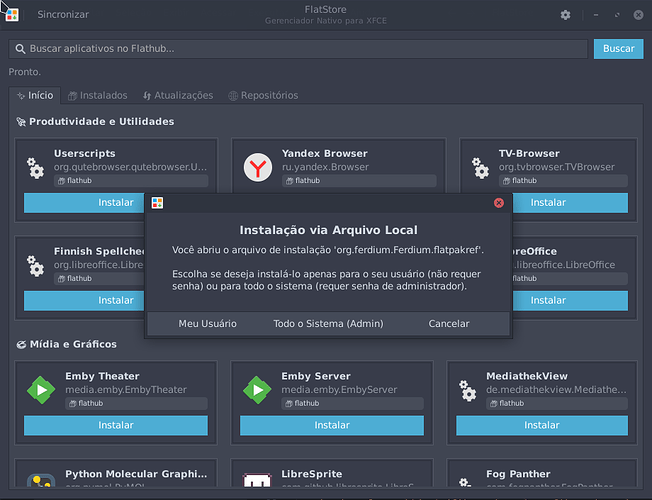Click the Python Molecular Graphics icon
Screen dimensions: 652x500
click(41, 481)
